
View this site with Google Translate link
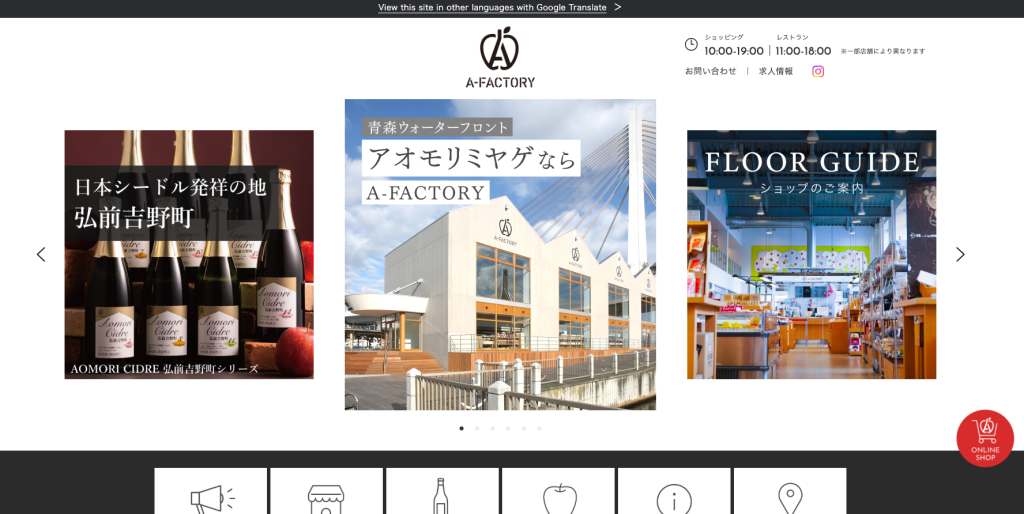492,7
